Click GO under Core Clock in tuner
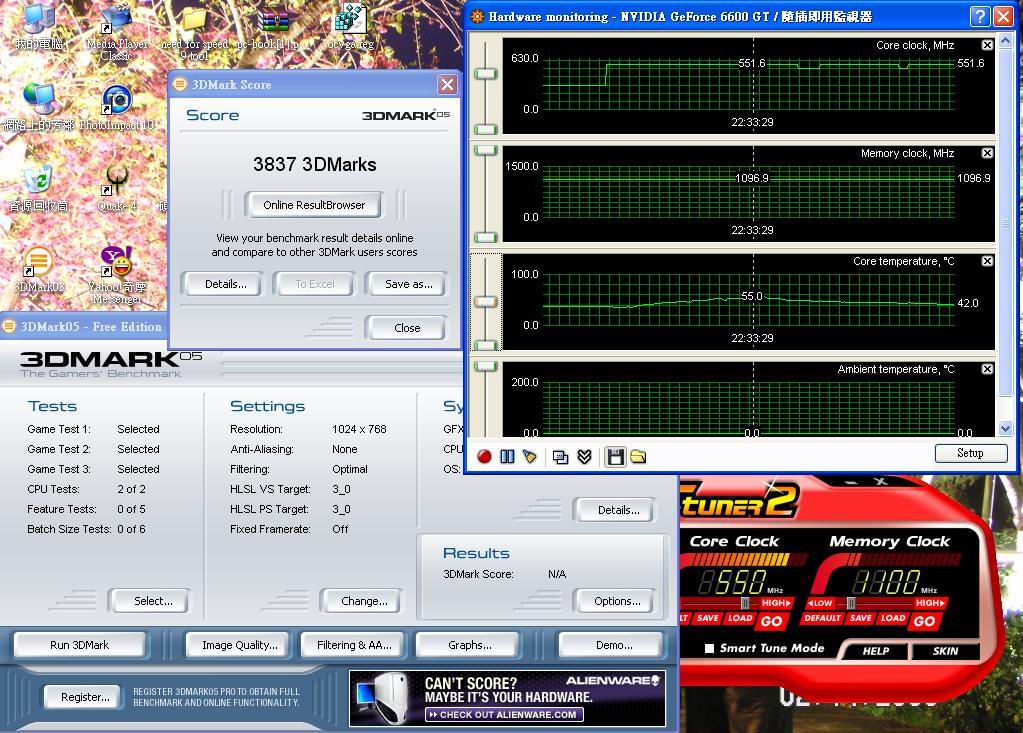This screenshot has height=733, width=1023. pos(771,621)
